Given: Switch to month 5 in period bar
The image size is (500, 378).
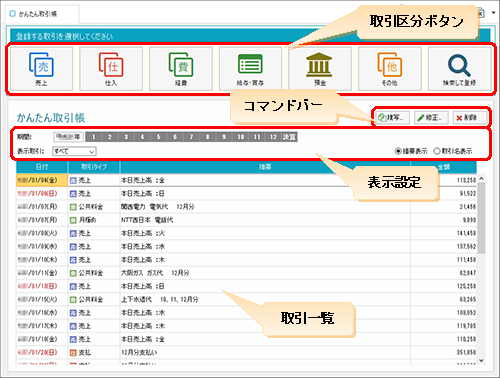Looking at the screenshot, I should click(x=159, y=137).
